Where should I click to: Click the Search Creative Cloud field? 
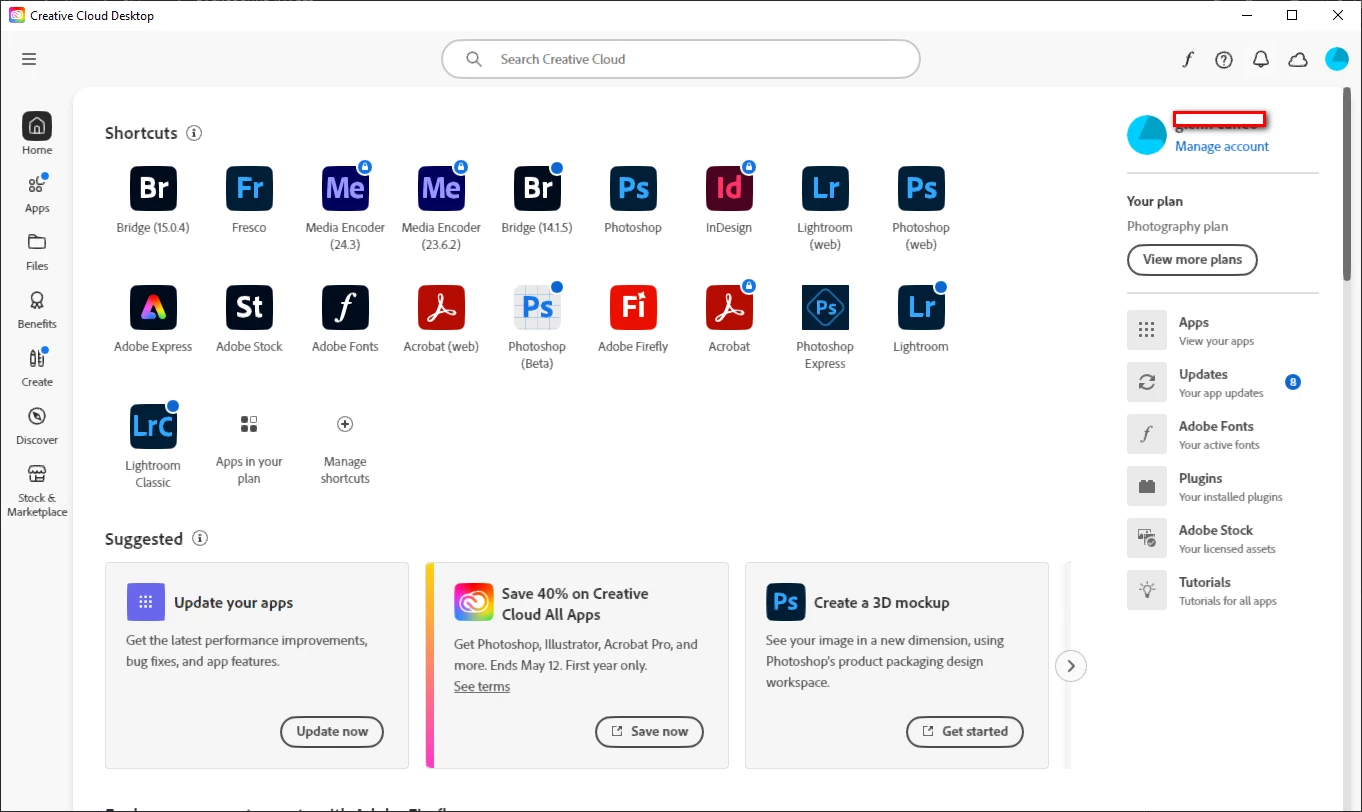pos(680,59)
